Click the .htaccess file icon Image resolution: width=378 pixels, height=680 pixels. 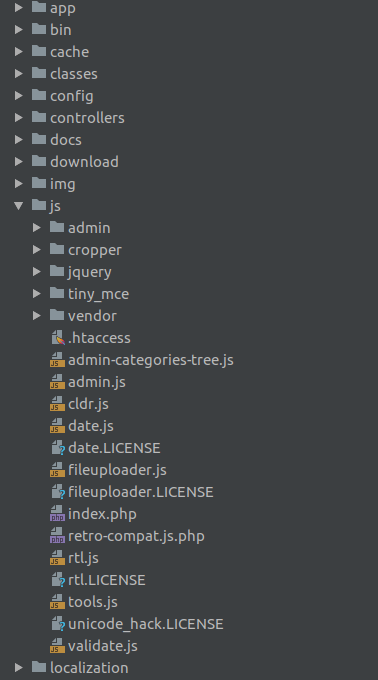pyautogui.click(x=58, y=338)
